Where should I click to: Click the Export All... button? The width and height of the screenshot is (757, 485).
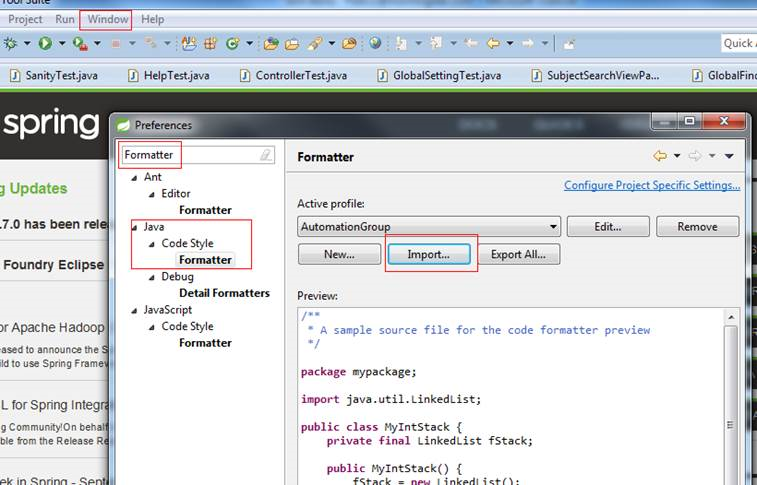click(519, 254)
